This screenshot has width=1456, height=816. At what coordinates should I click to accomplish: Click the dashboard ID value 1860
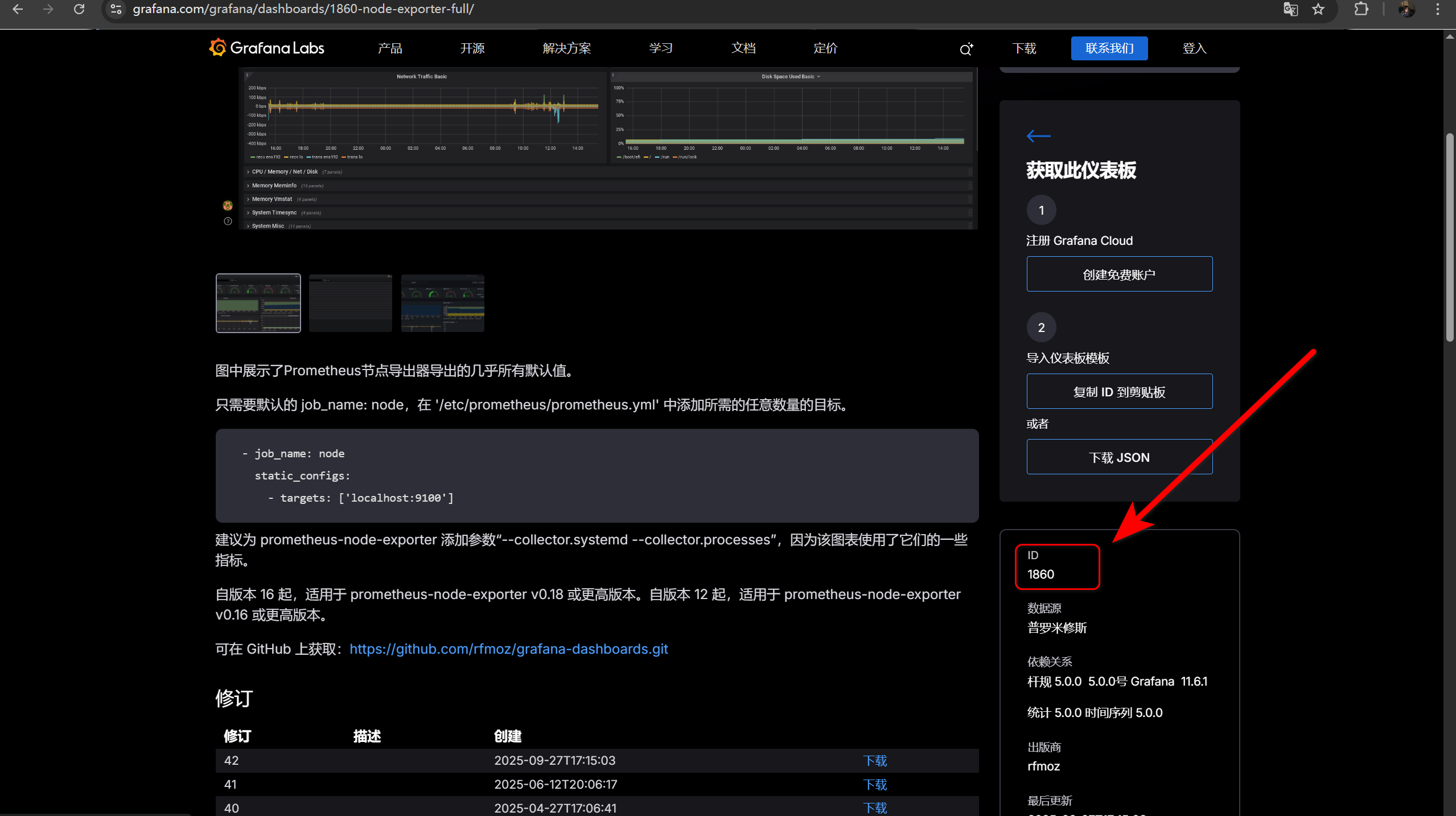[1041, 574]
